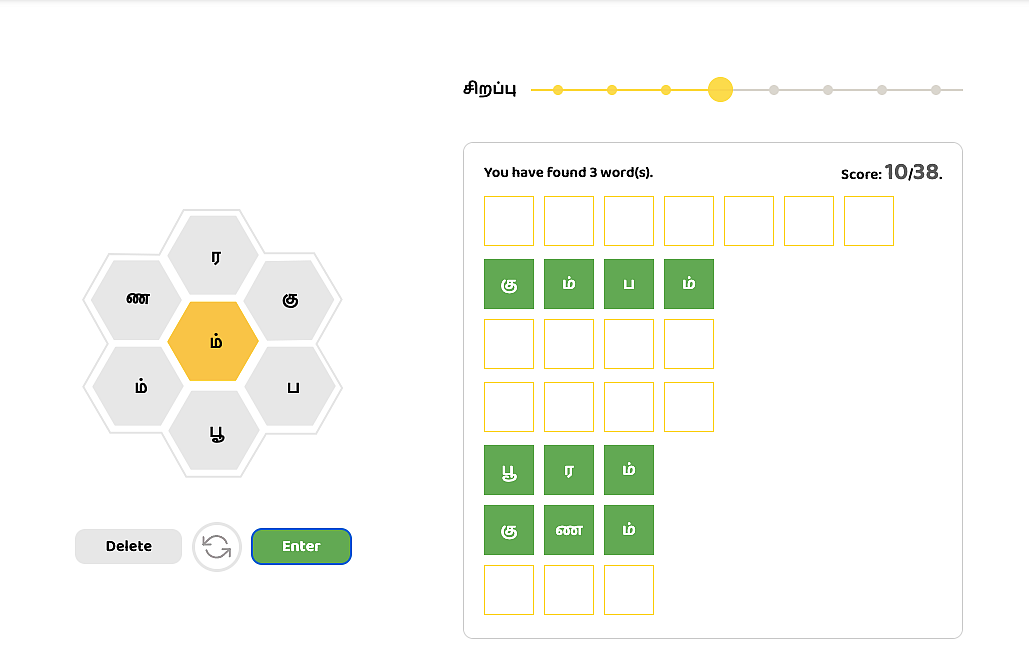Image resolution: width=1029 pixels, height=659 pixels.
Task: Click the green ண tile in குணம்
Action: [569, 530]
